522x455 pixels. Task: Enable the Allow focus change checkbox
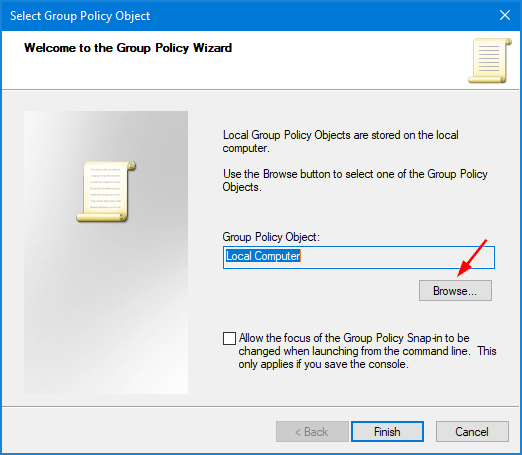229,338
